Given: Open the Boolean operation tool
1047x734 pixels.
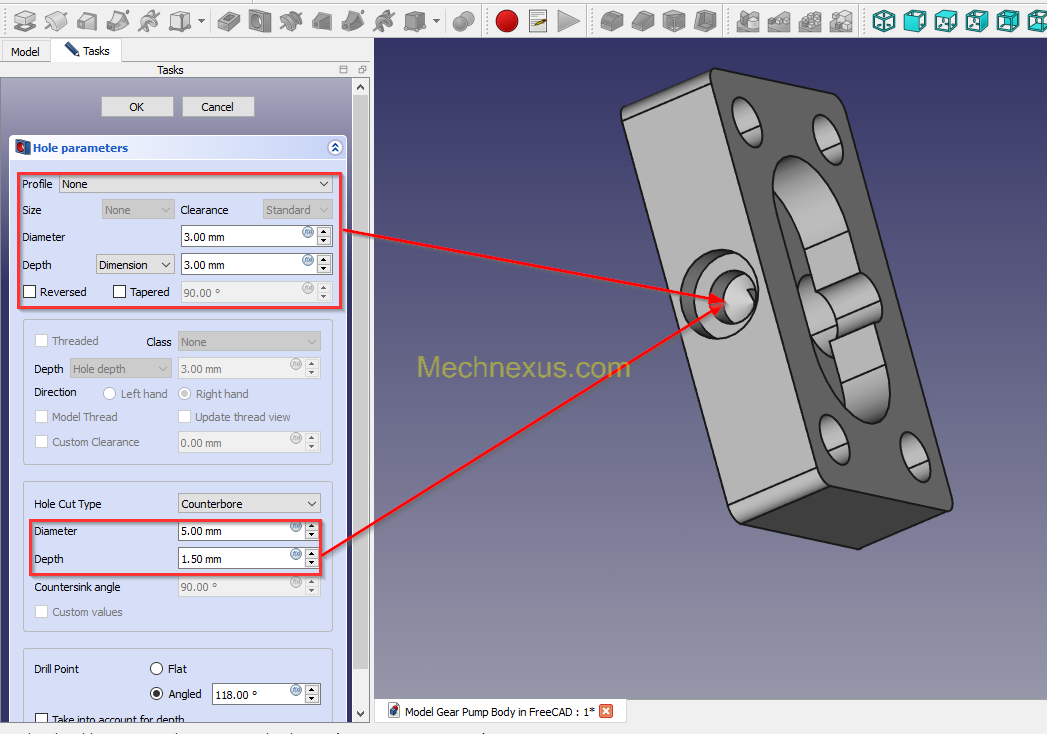Looking at the screenshot, I should (463, 21).
